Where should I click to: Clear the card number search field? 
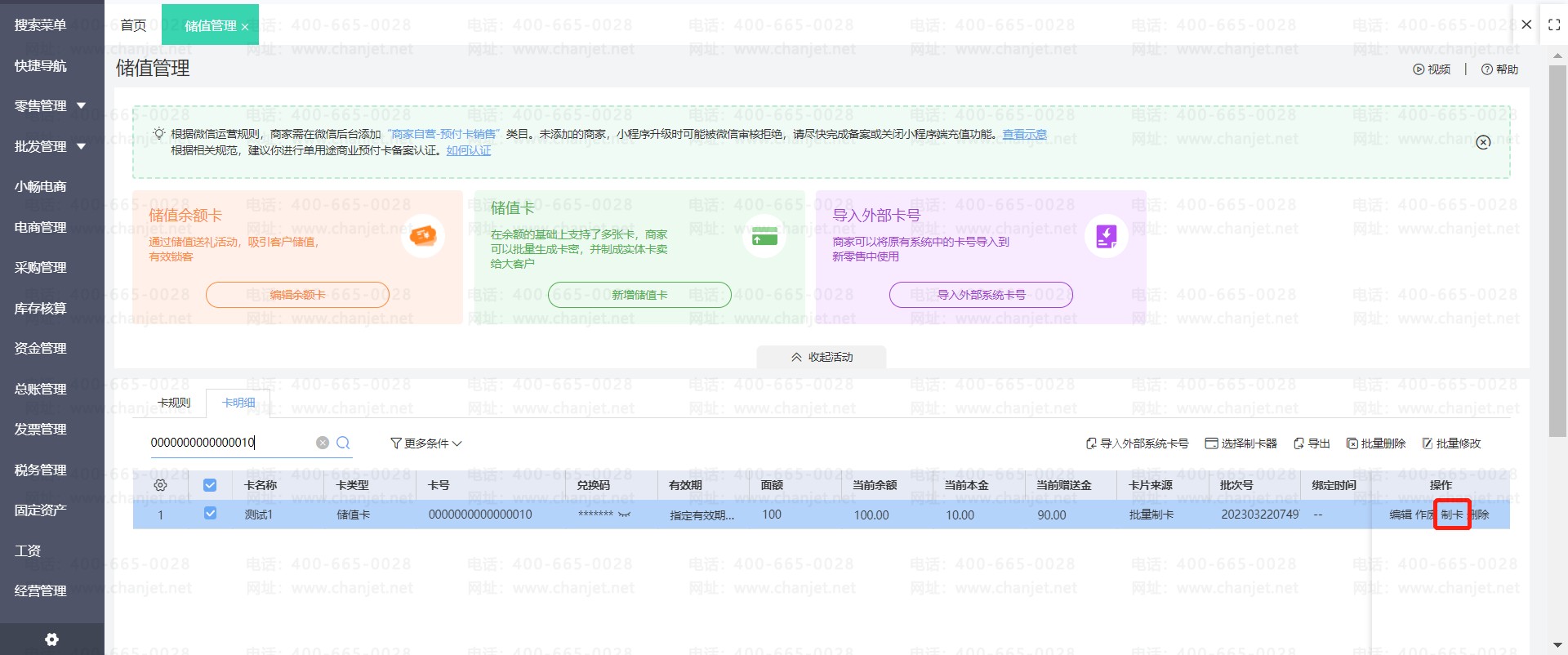pos(323,443)
